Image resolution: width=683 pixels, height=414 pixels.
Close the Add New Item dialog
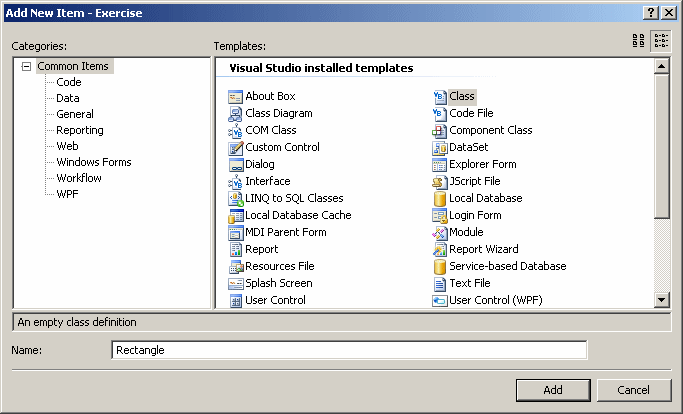point(669,13)
